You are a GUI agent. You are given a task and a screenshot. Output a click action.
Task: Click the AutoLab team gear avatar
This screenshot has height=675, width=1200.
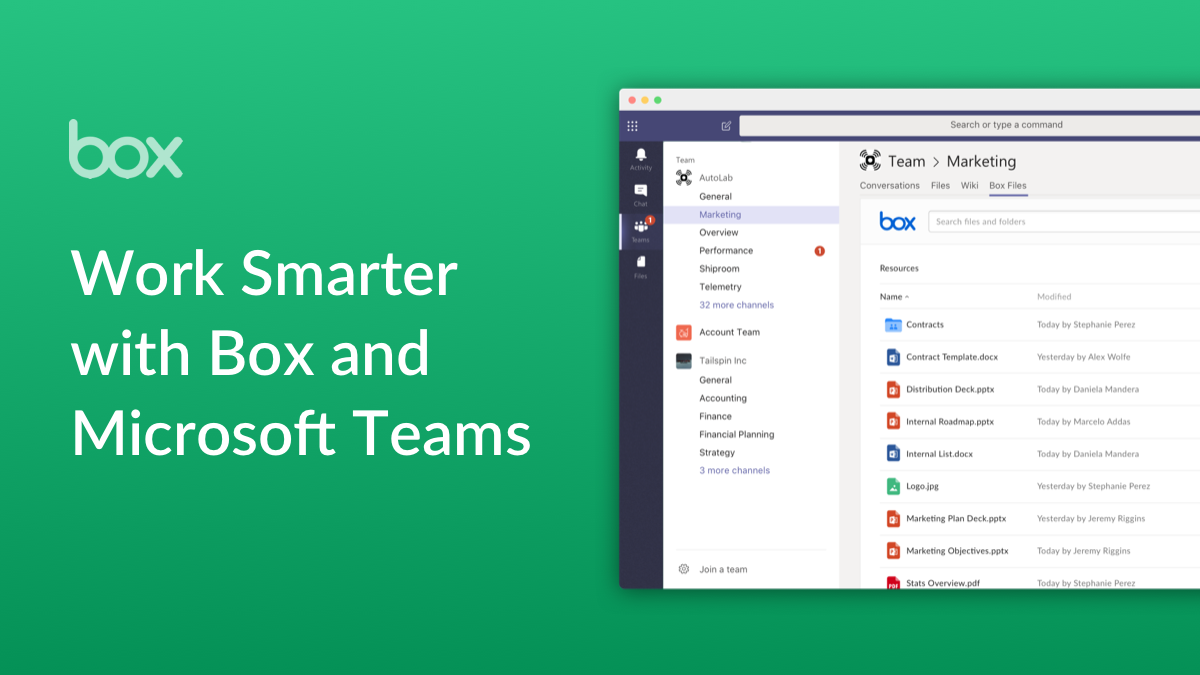[683, 176]
